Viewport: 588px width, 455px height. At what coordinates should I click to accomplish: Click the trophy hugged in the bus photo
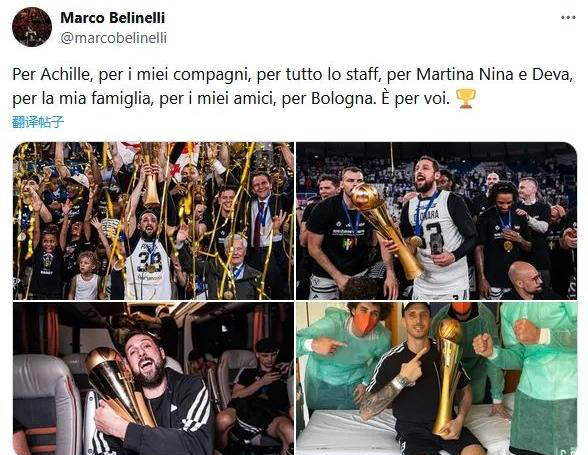click(x=119, y=385)
